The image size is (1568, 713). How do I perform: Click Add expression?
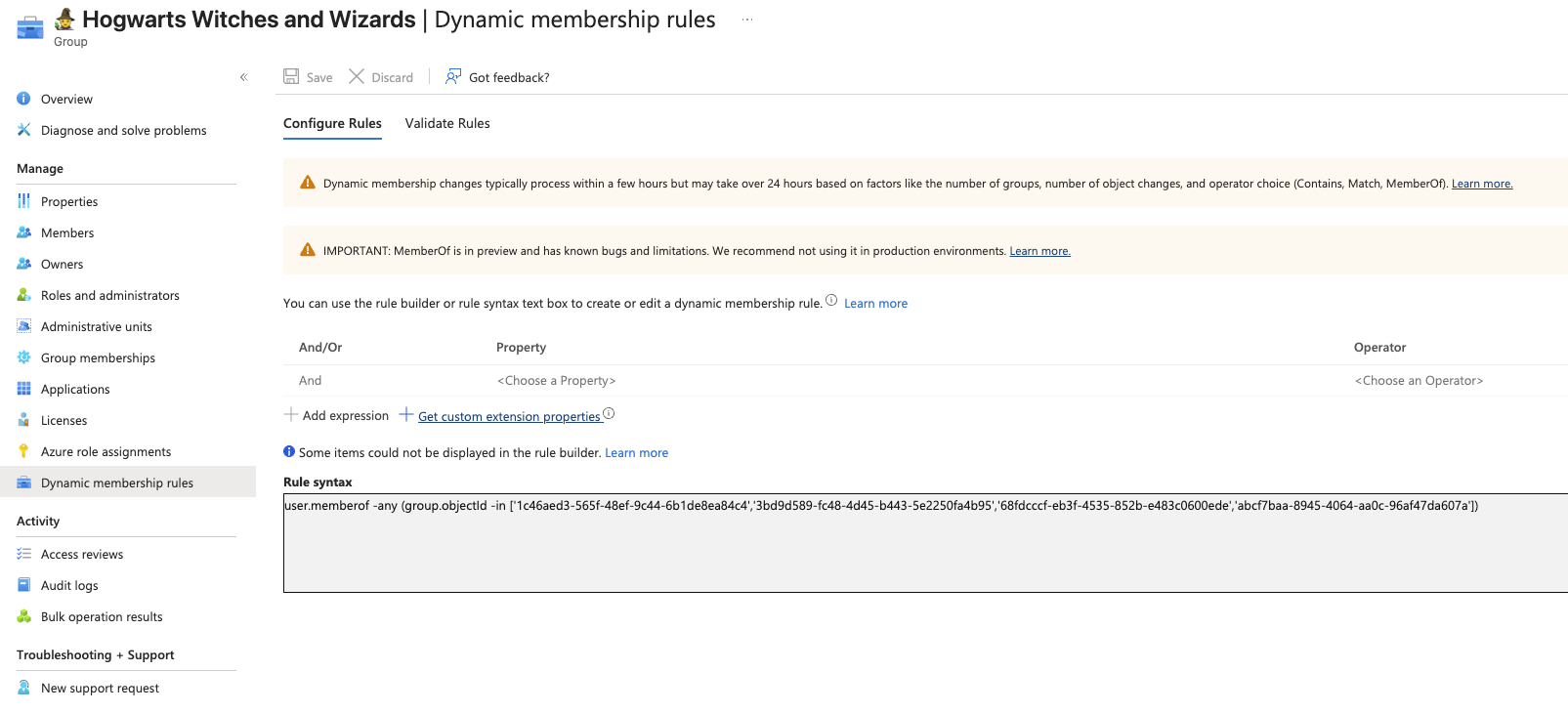pyautogui.click(x=336, y=415)
